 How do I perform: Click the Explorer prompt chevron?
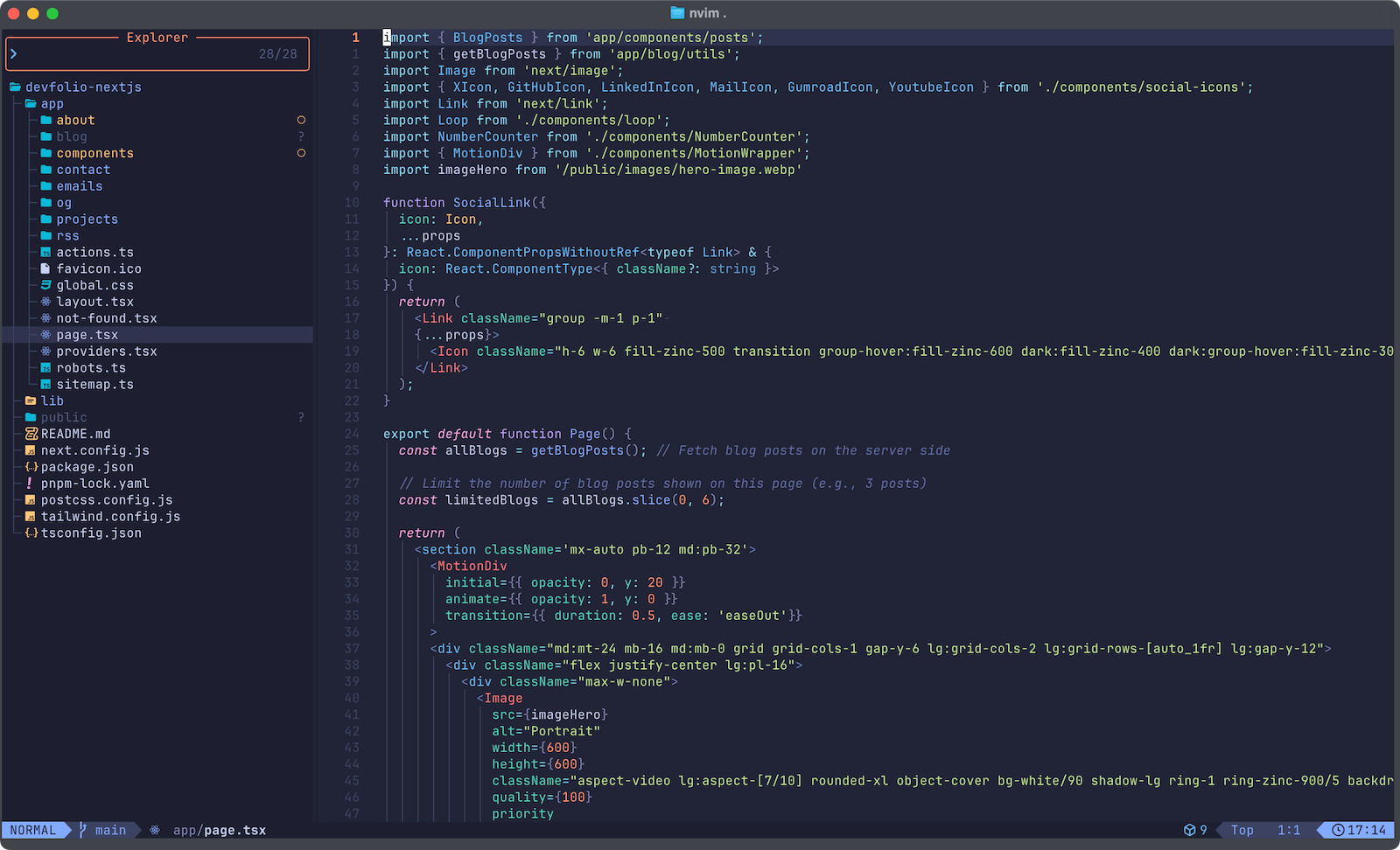(x=13, y=54)
